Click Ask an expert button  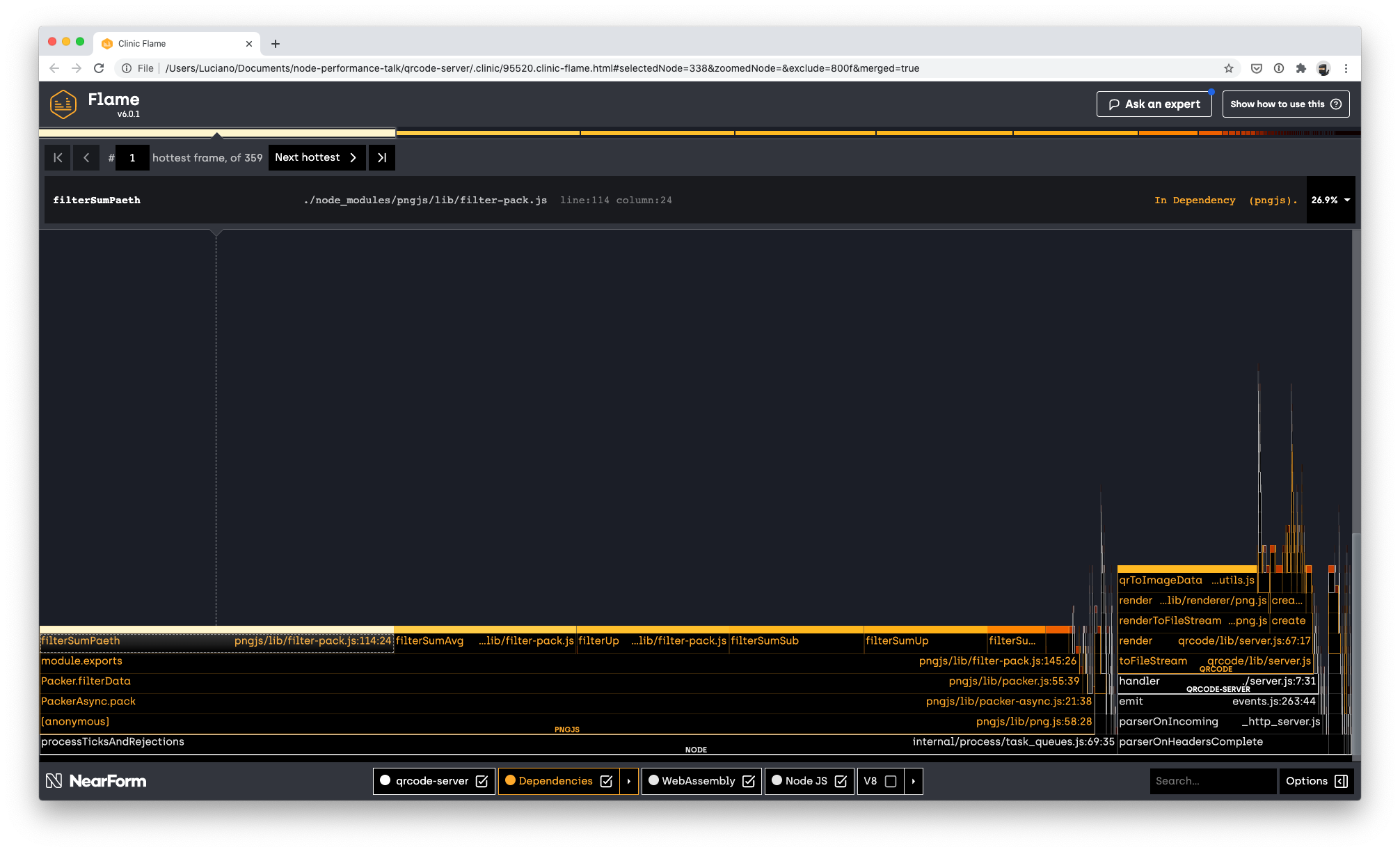click(1154, 104)
